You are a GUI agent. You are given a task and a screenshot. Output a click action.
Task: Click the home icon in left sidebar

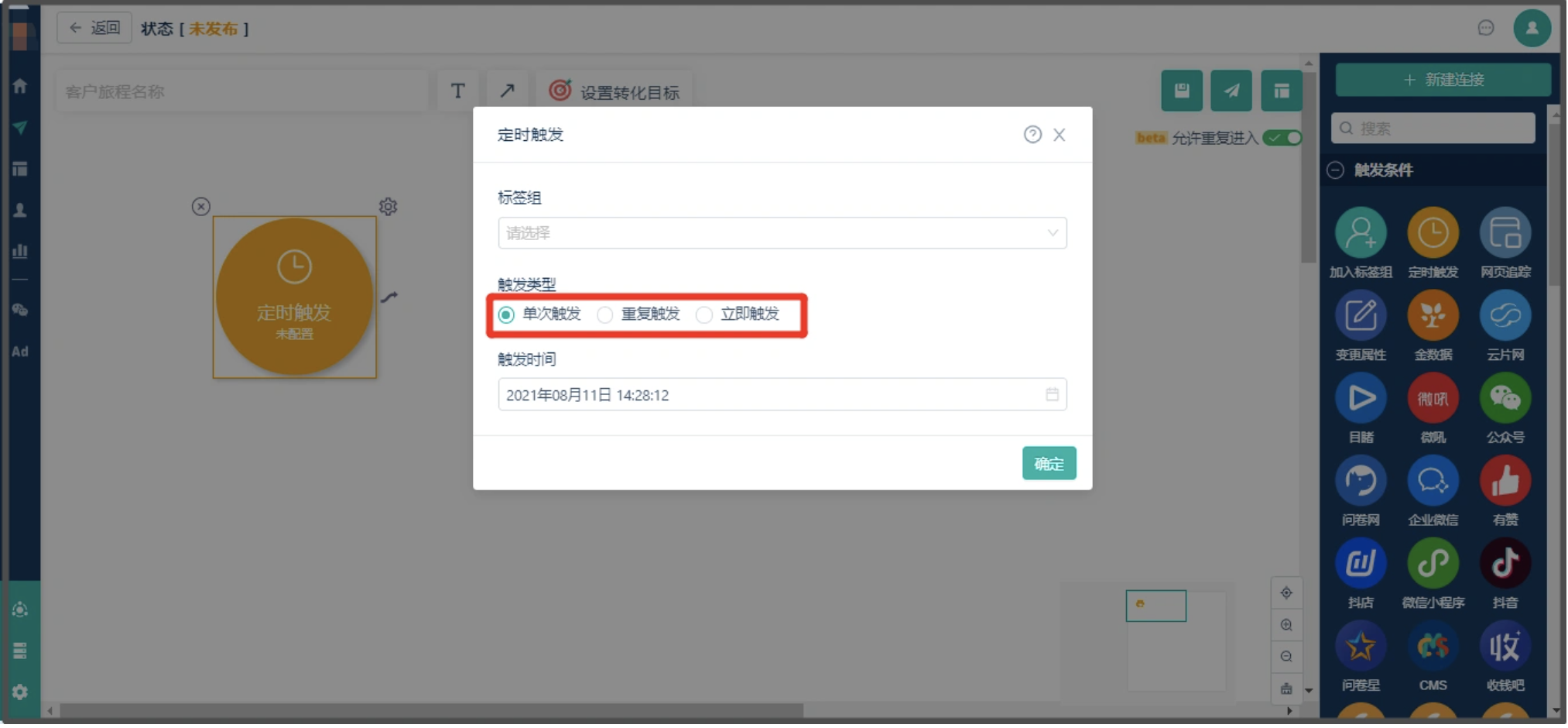click(x=20, y=86)
